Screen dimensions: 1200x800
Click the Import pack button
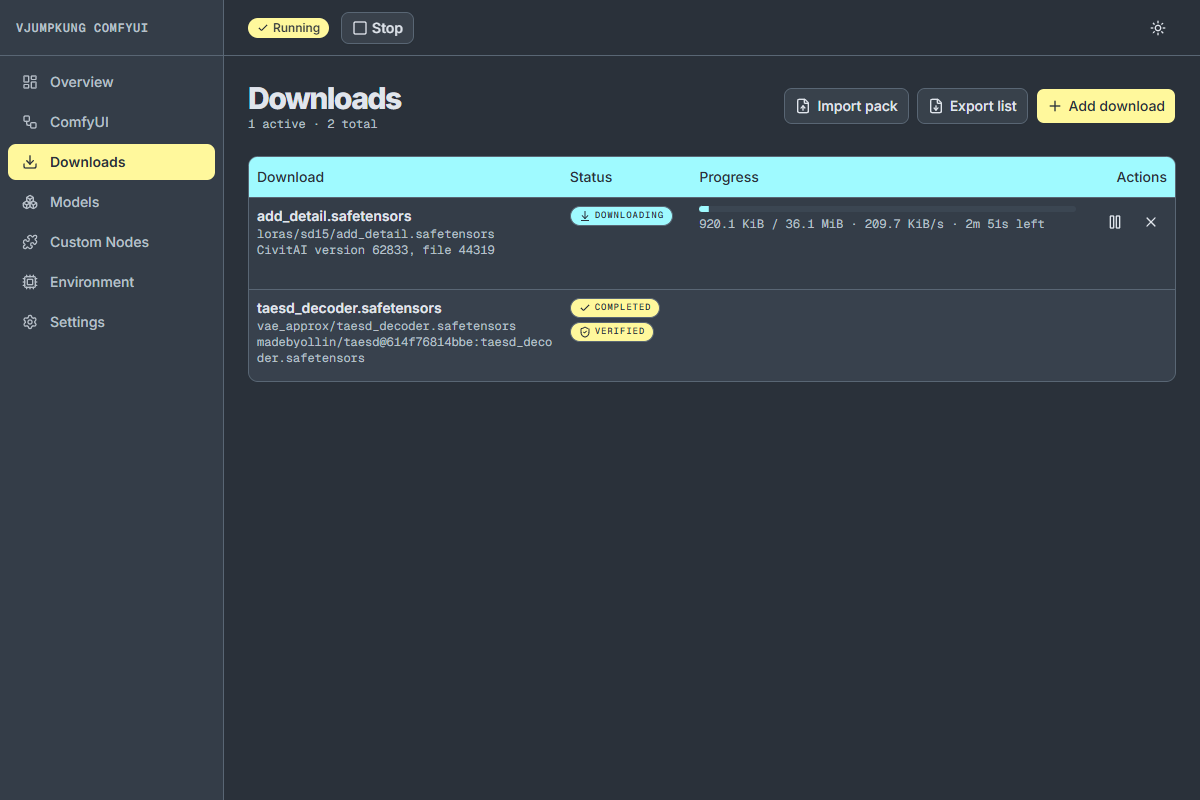click(846, 106)
